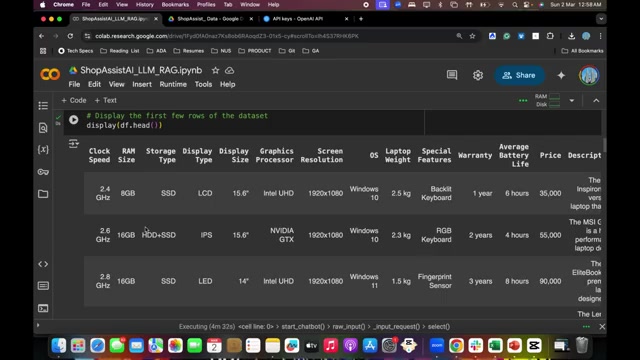Go back in browser history

(42, 36)
